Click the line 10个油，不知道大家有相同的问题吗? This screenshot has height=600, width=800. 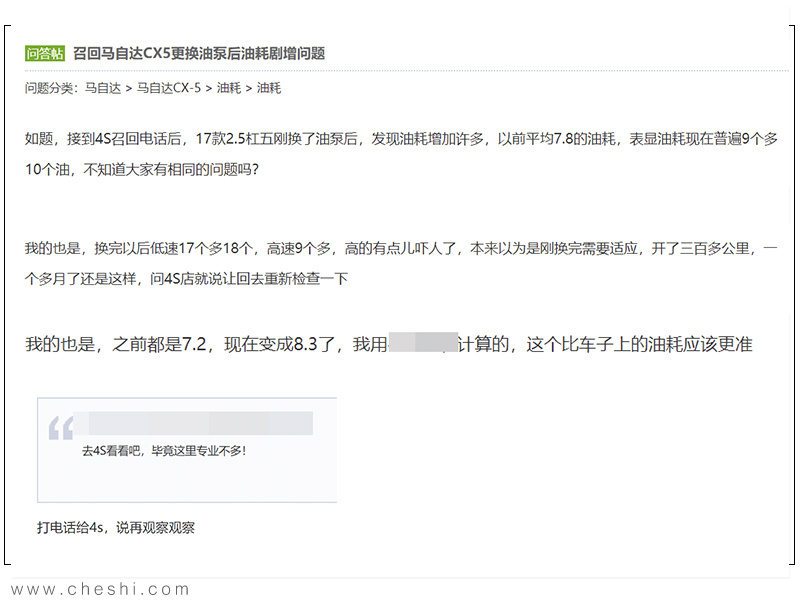(x=142, y=169)
